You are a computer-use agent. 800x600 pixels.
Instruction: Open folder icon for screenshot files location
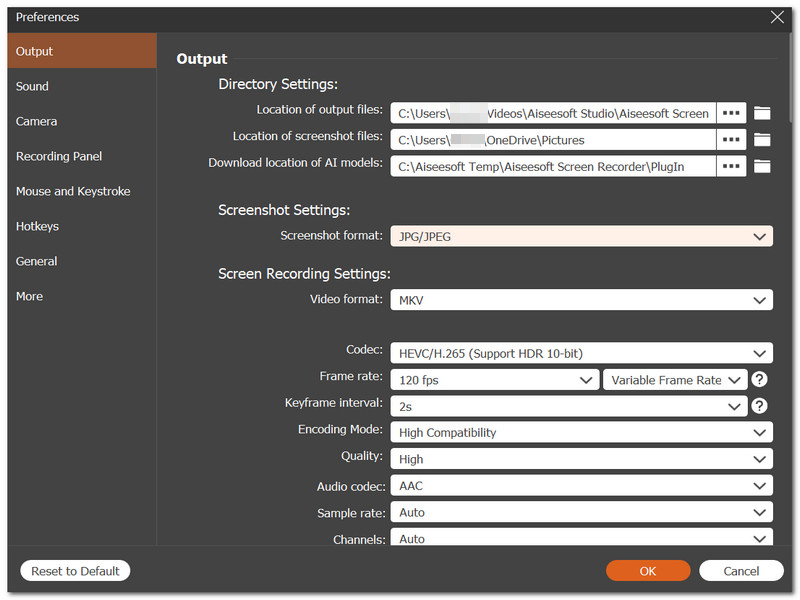click(762, 140)
